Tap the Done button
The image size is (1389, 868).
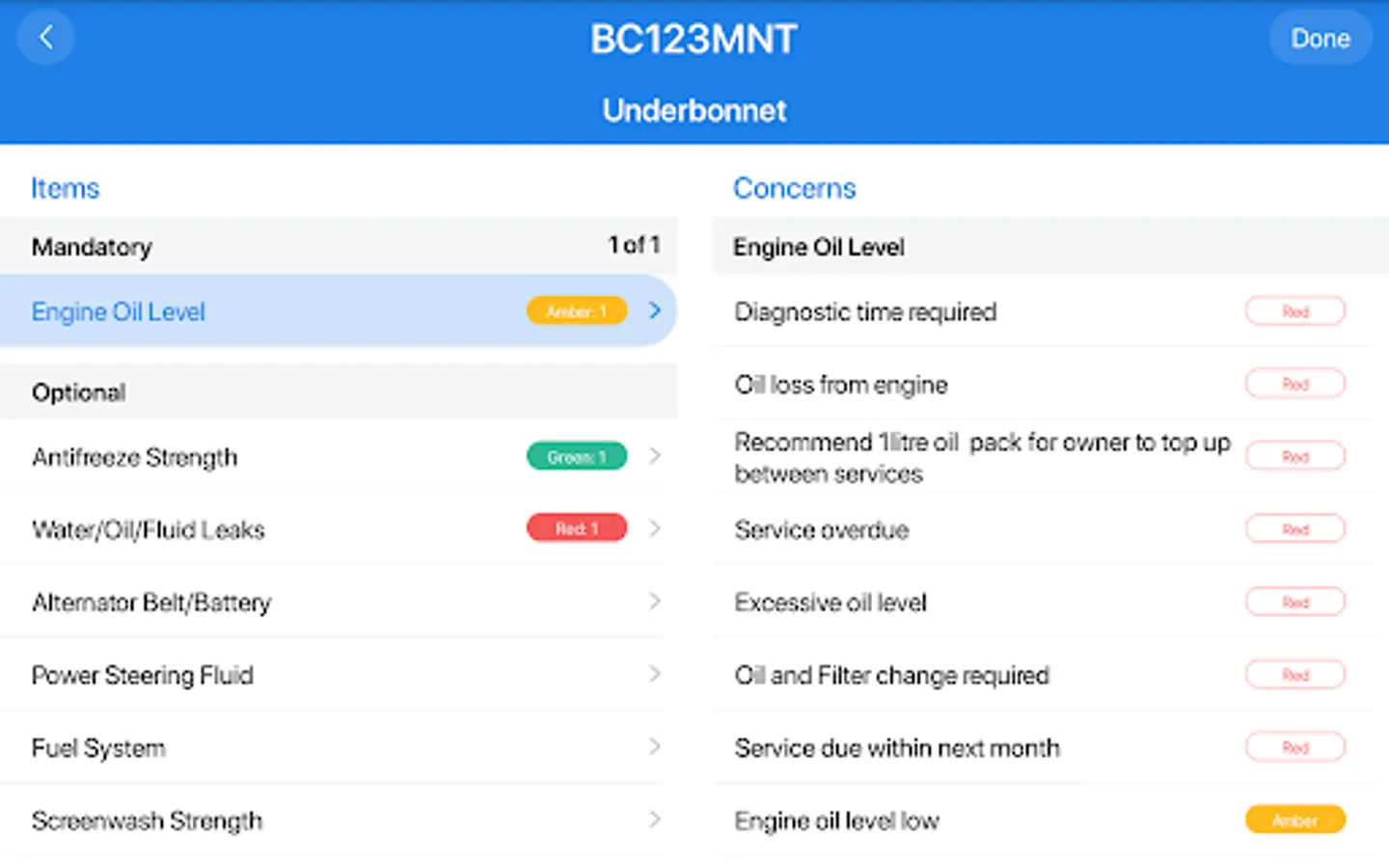click(1320, 39)
